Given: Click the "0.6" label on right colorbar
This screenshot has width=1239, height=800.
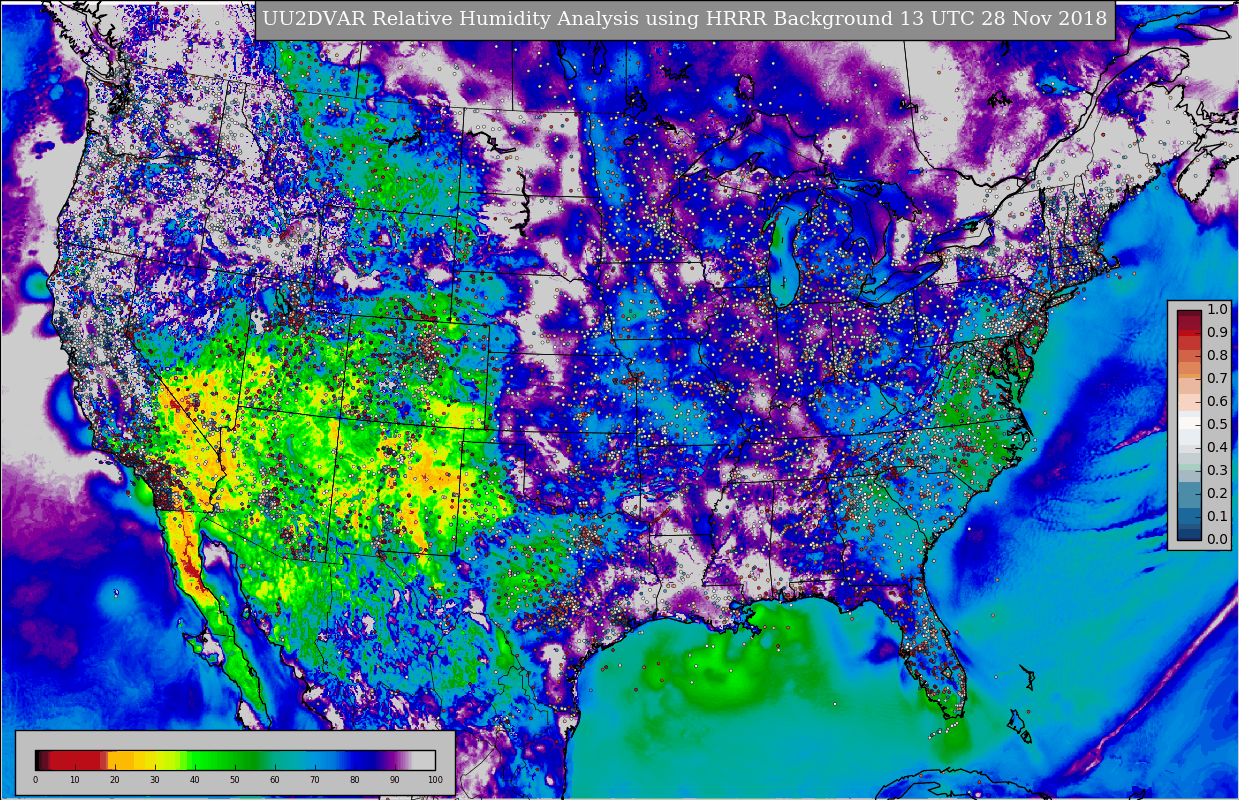Looking at the screenshot, I should coord(1217,401).
